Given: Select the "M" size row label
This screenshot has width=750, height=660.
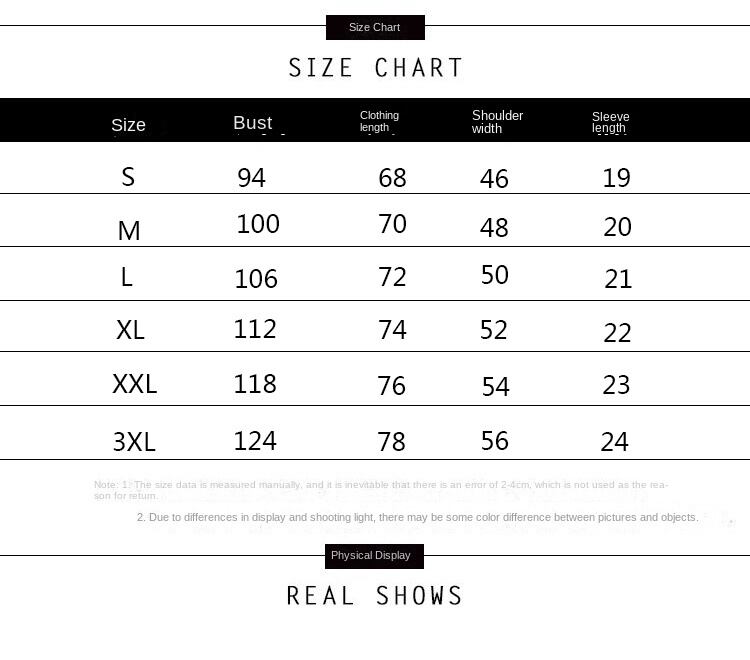Looking at the screenshot, I should point(129,231).
